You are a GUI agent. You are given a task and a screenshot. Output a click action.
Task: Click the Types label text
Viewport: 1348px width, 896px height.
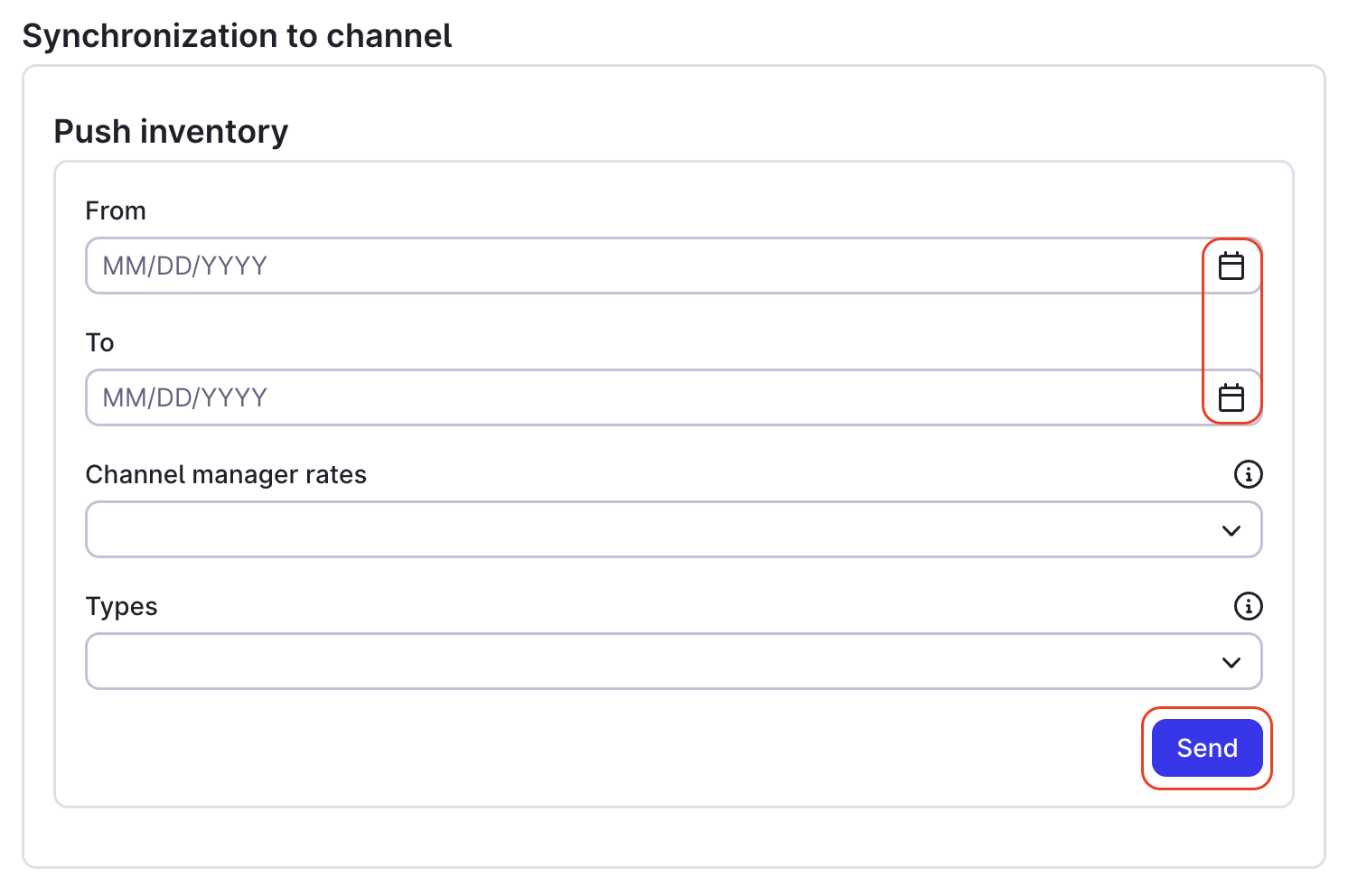coord(121,606)
